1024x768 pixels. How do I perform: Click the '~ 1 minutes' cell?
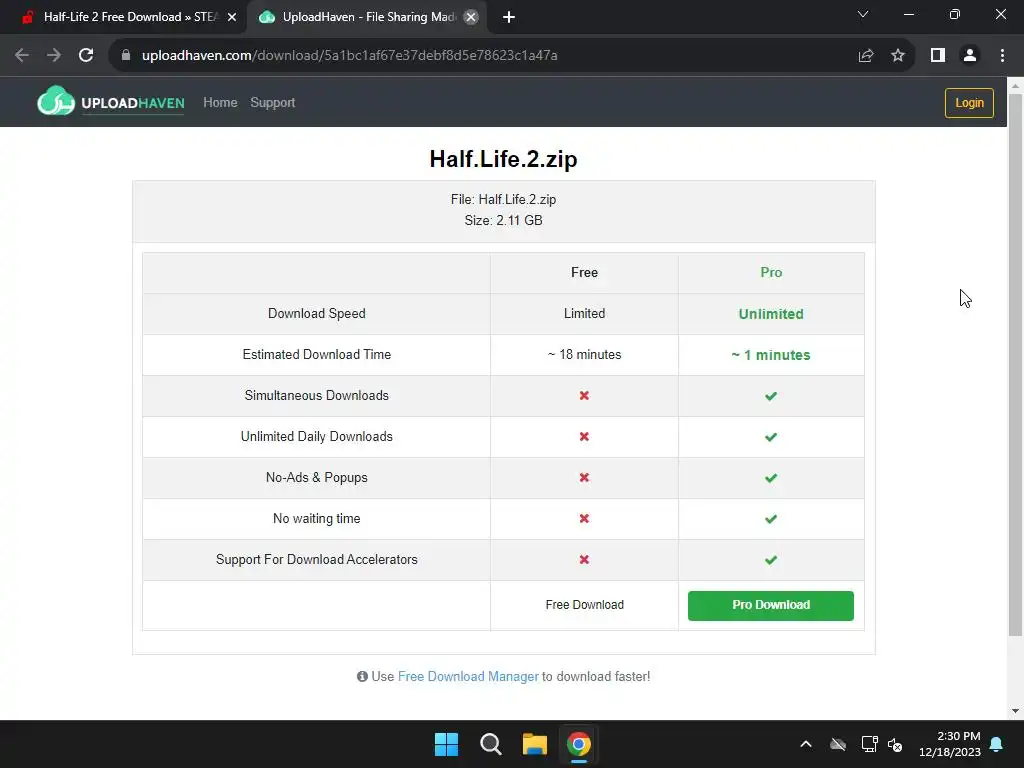771,355
